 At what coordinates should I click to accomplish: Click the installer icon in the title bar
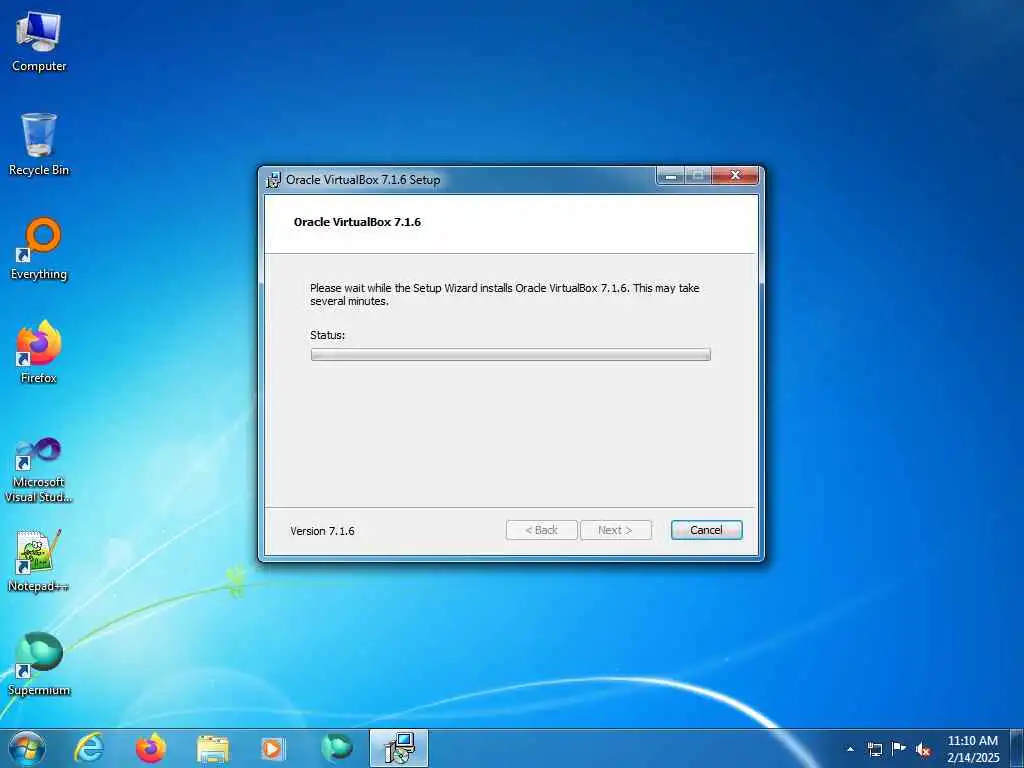[273, 180]
